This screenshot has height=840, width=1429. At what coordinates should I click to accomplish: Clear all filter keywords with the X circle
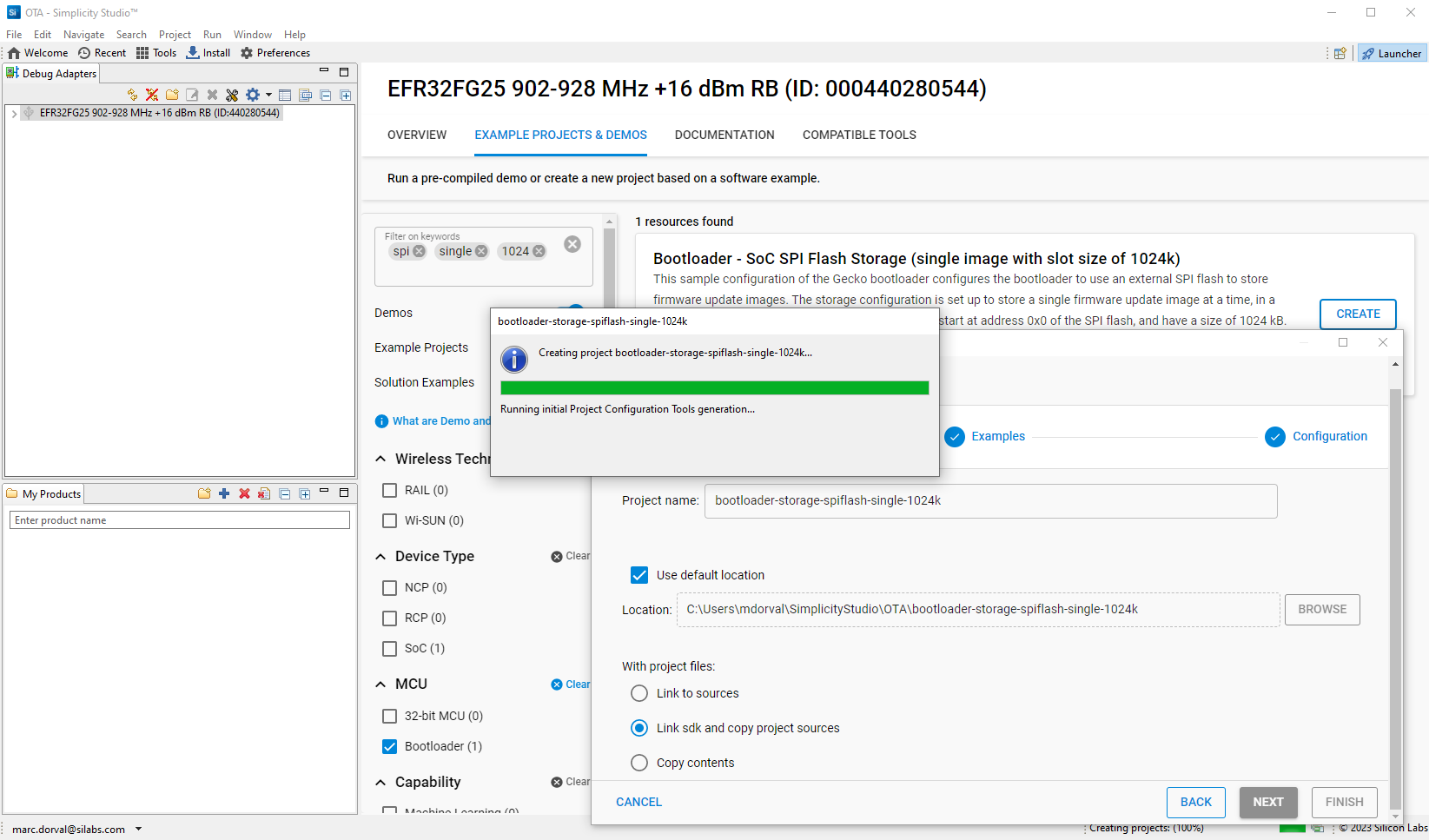pyautogui.click(x=572, y=244)
